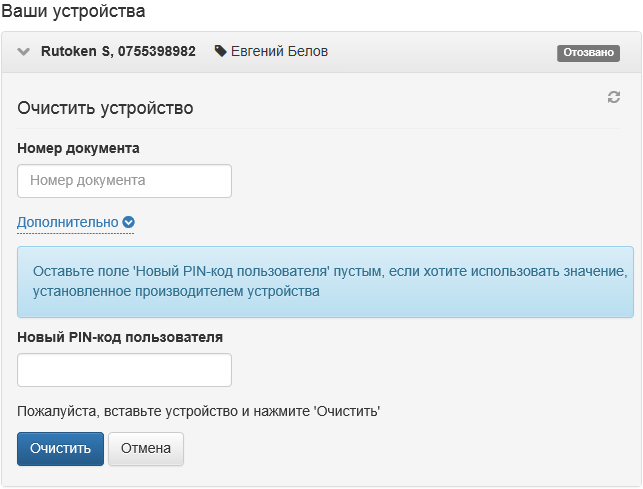The image size is (643, 489).
Task: Focus the Номер документа input field
Action: point(124,181)
